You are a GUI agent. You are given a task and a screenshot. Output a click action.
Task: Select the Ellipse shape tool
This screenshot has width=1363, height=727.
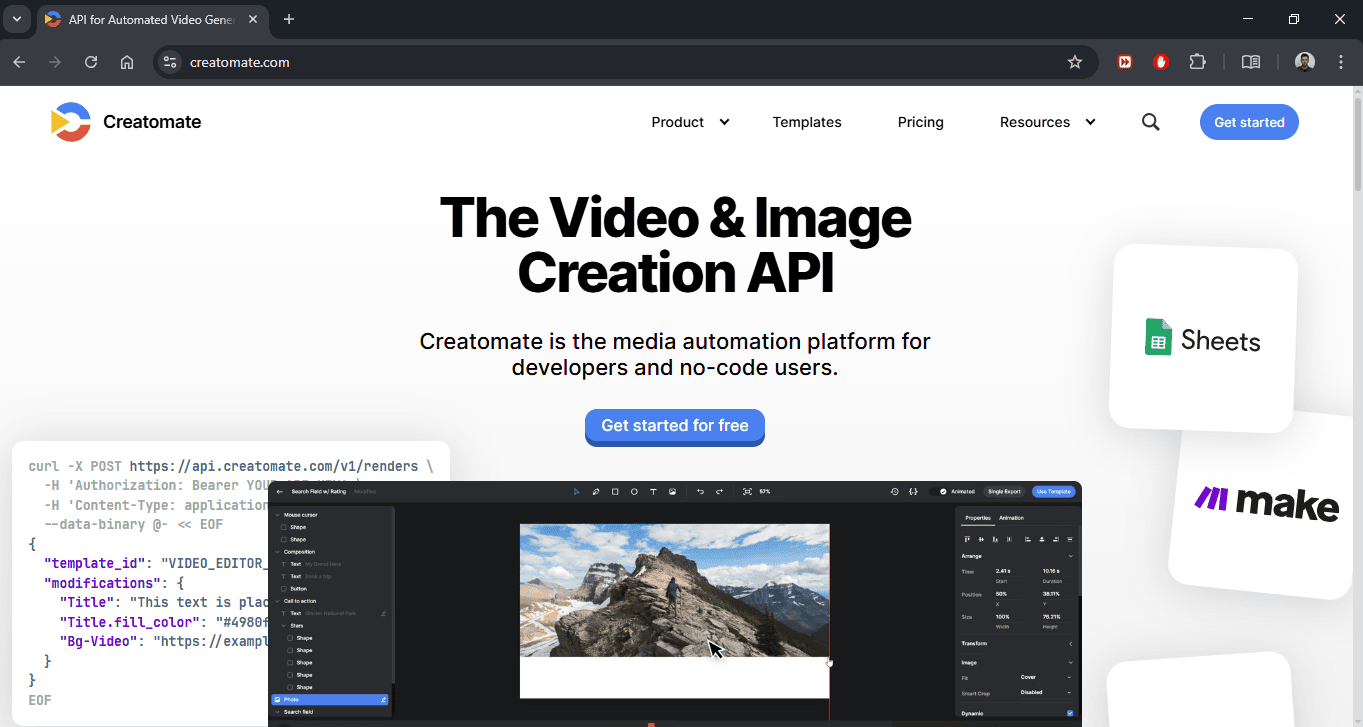coord(634,492)
